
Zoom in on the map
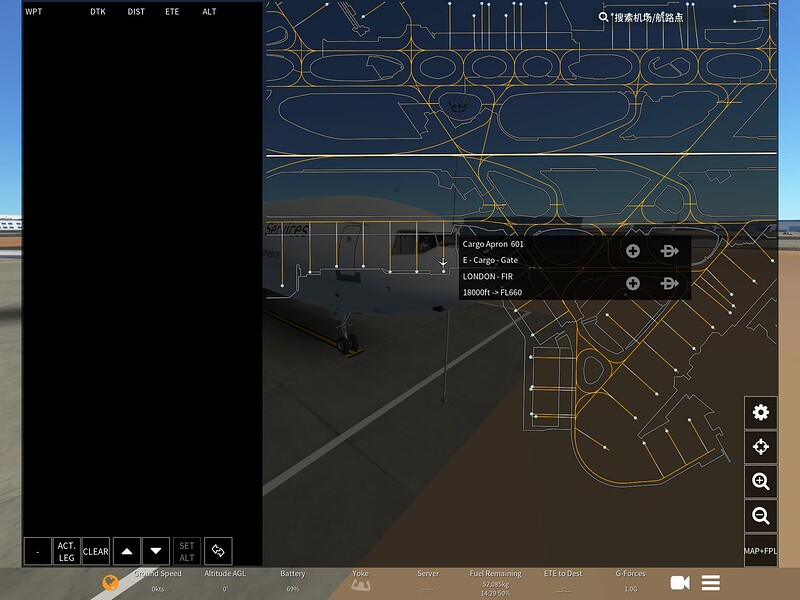pyautogui.click(x=761, y=481)
